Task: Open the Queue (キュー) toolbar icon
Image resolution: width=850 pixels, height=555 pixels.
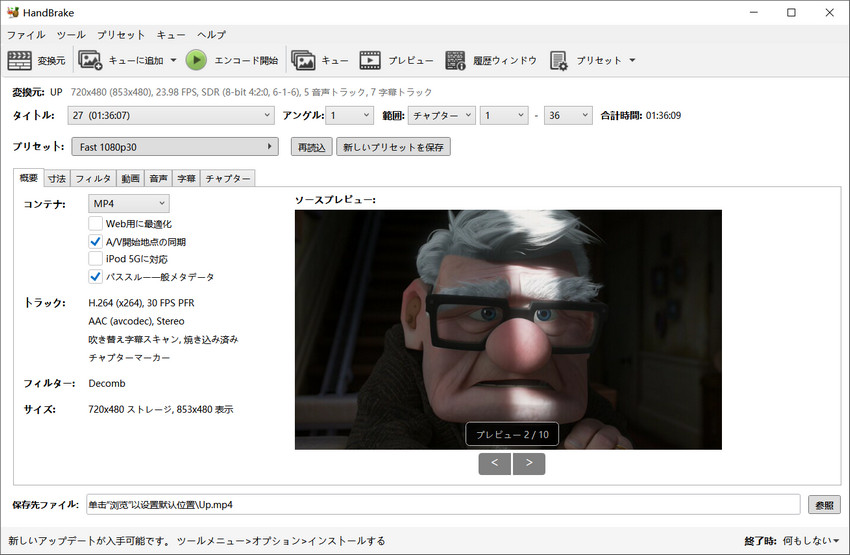Action: pyautogui.click(x=302, y=60)
